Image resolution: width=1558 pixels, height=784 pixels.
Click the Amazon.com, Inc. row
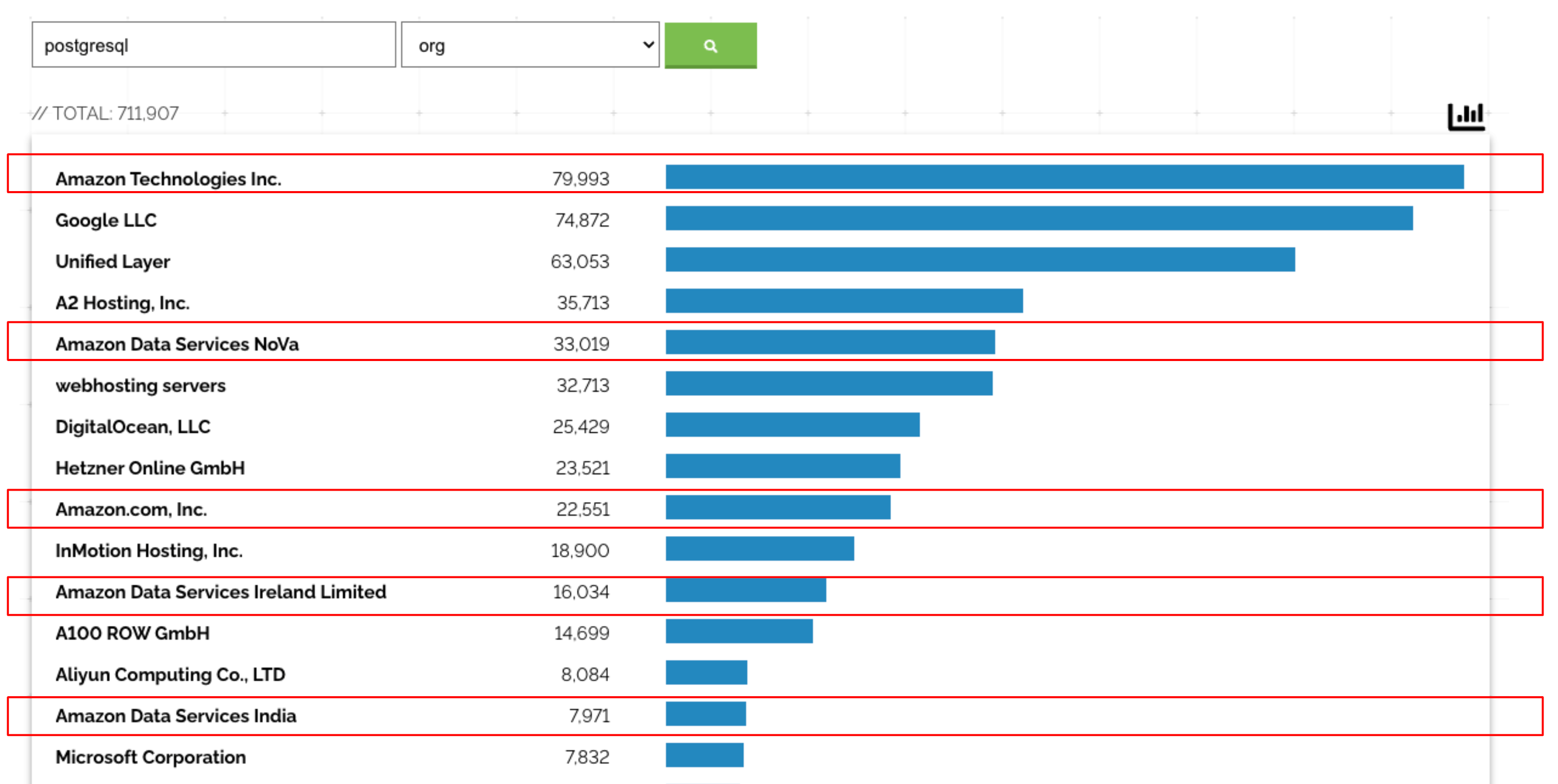click(131, 509)
